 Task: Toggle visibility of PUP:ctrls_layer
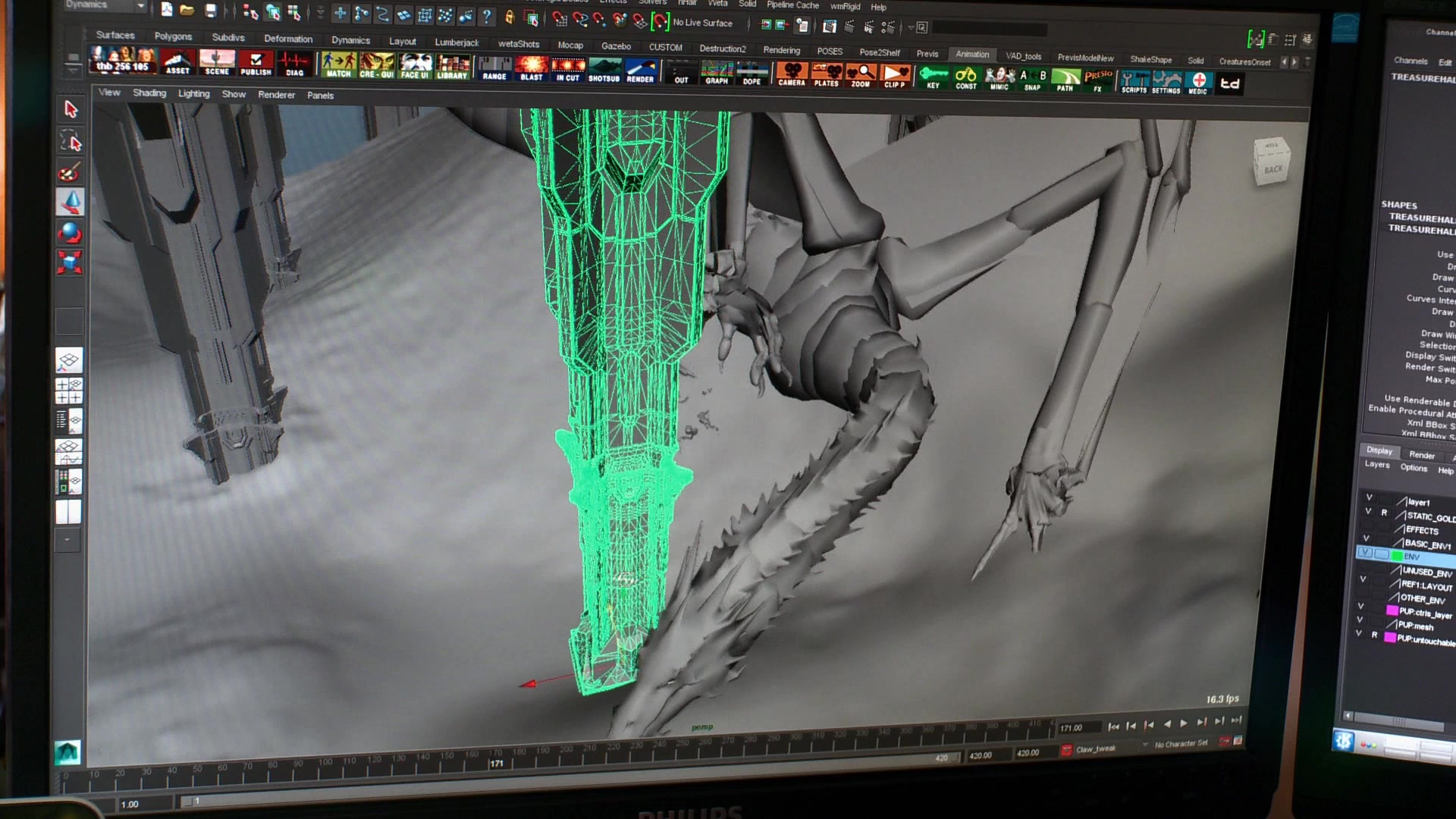pyautogui.click(x=1360, y=606)
